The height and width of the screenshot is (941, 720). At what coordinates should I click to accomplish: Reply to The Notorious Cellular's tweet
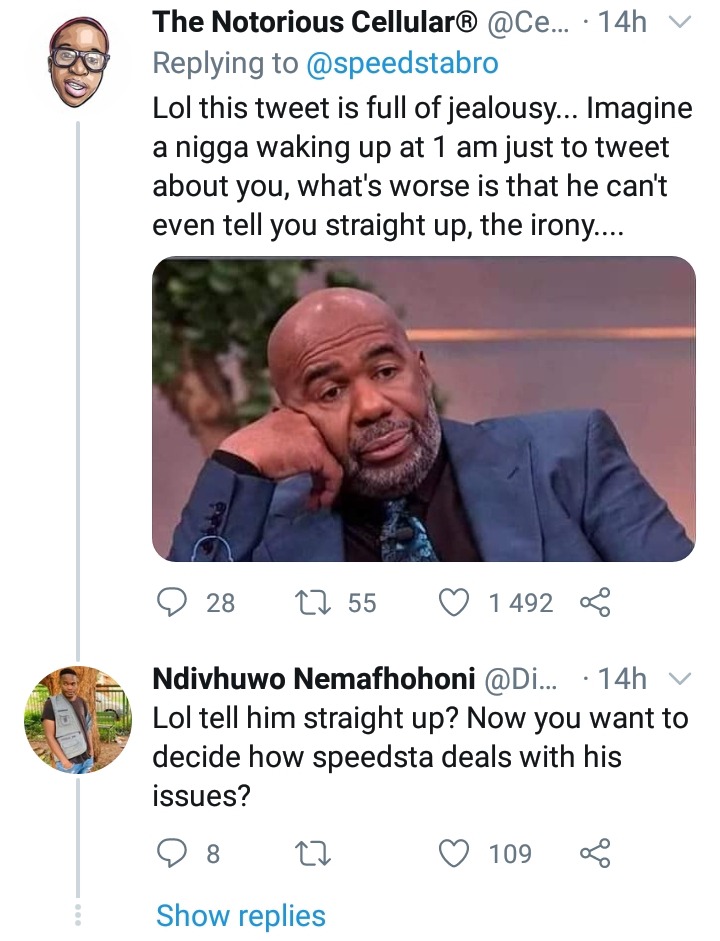[x=172, y=603]
